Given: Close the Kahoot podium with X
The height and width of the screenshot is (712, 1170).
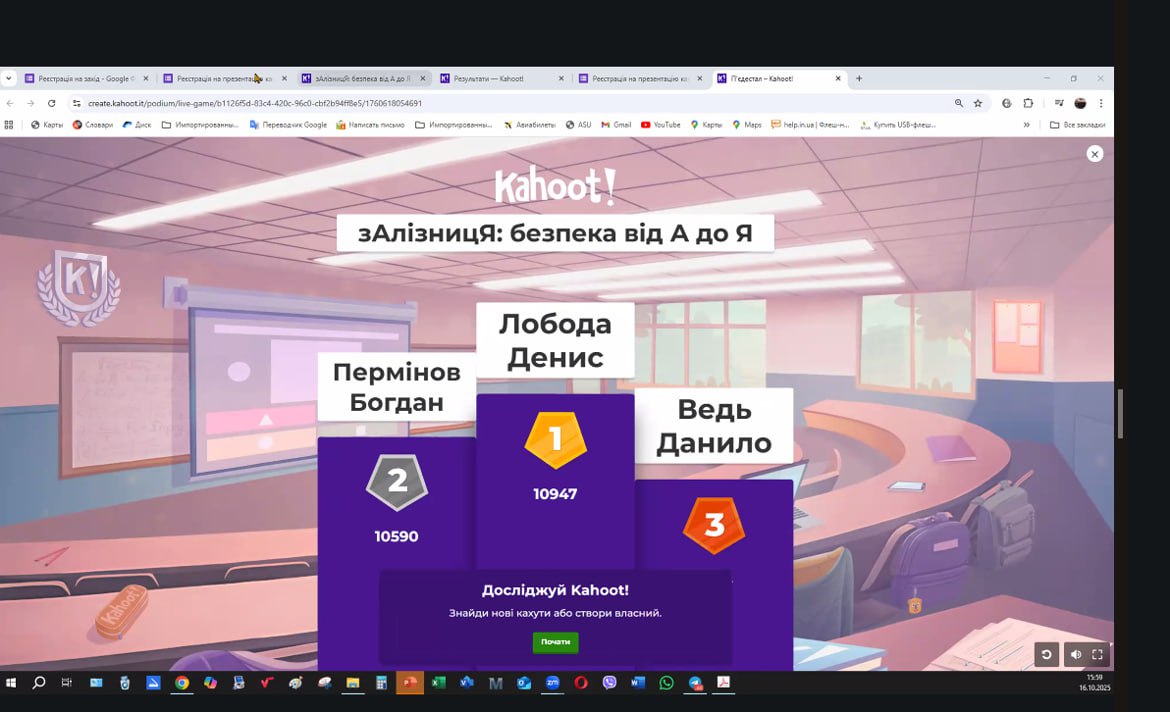Looking at the screenshot, I should pos(1095,154).
